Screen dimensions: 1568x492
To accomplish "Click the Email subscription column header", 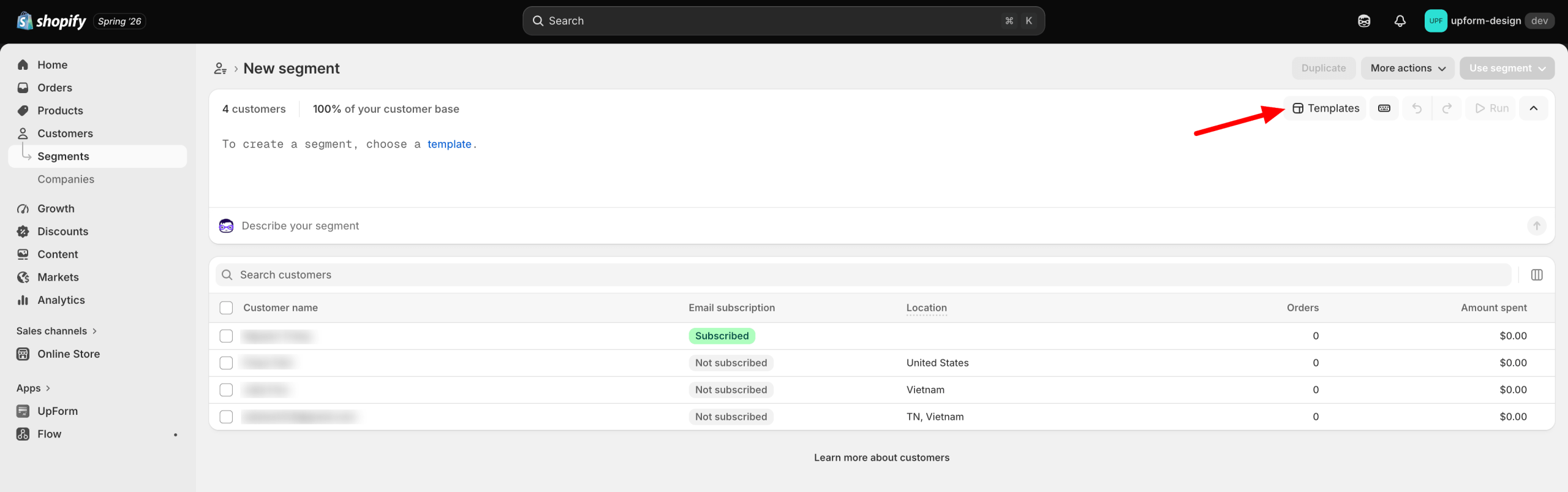I will tap(731, 308).
